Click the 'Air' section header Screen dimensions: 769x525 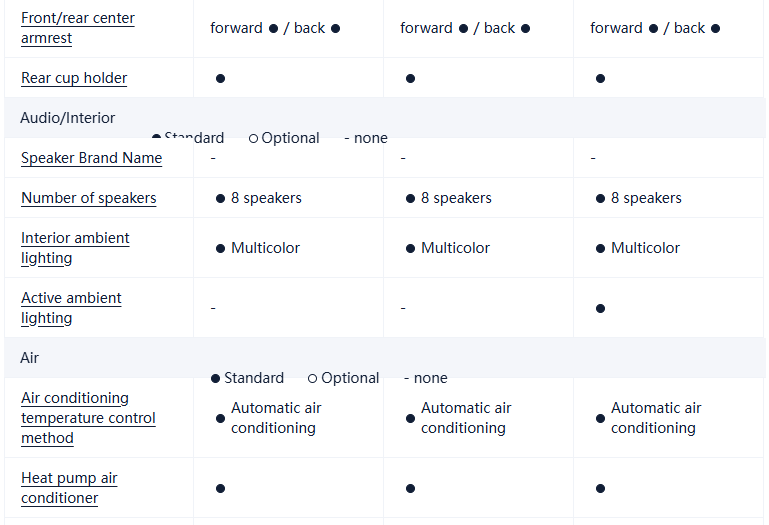point(30,358)
